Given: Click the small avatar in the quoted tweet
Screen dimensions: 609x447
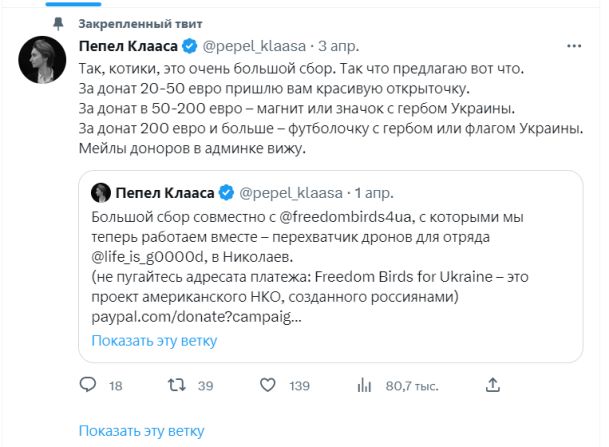Looking at the screenshot, I should click(x=100, y=190).
